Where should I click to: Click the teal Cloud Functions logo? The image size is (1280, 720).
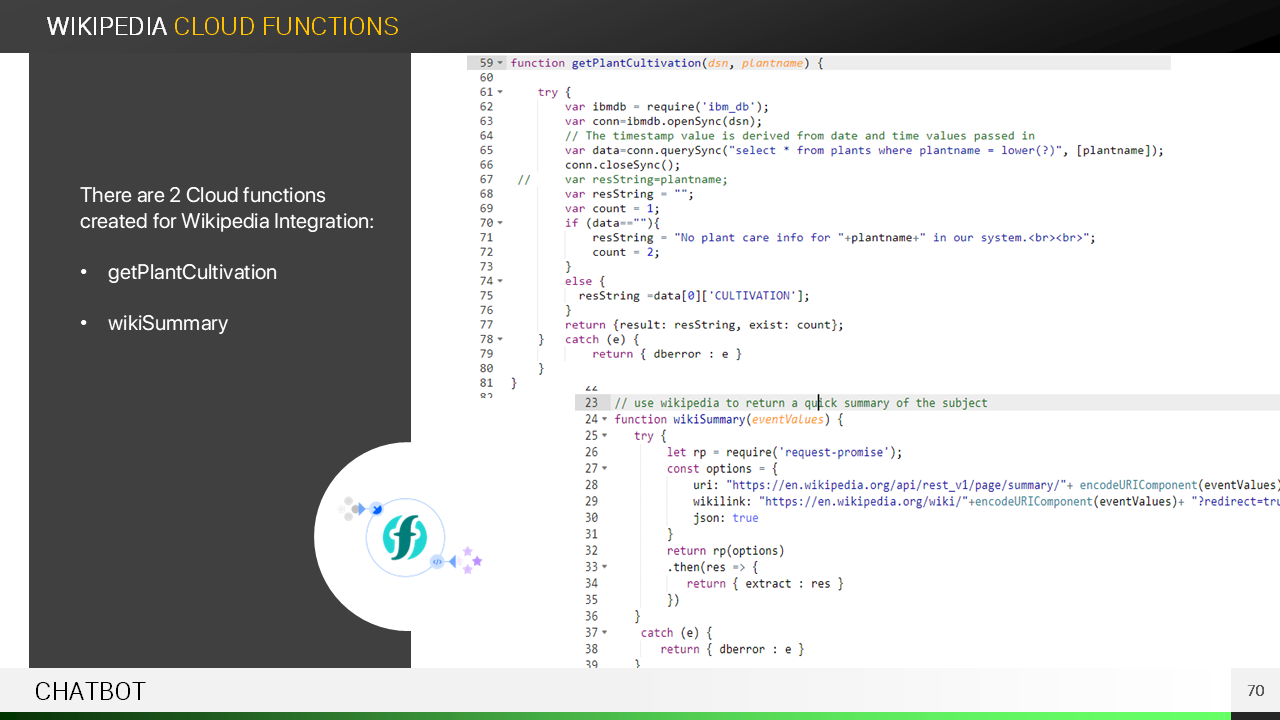[x=405, y=537]
